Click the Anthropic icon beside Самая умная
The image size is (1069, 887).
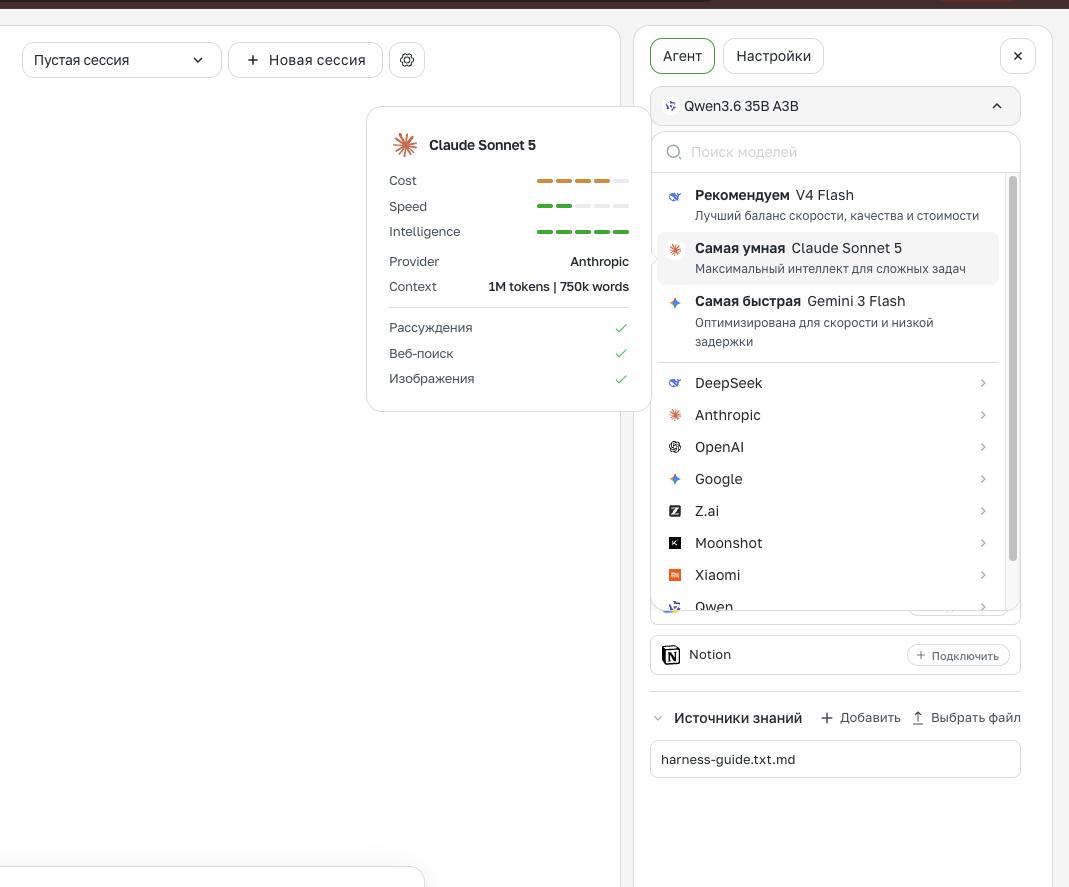click(675, 250)
